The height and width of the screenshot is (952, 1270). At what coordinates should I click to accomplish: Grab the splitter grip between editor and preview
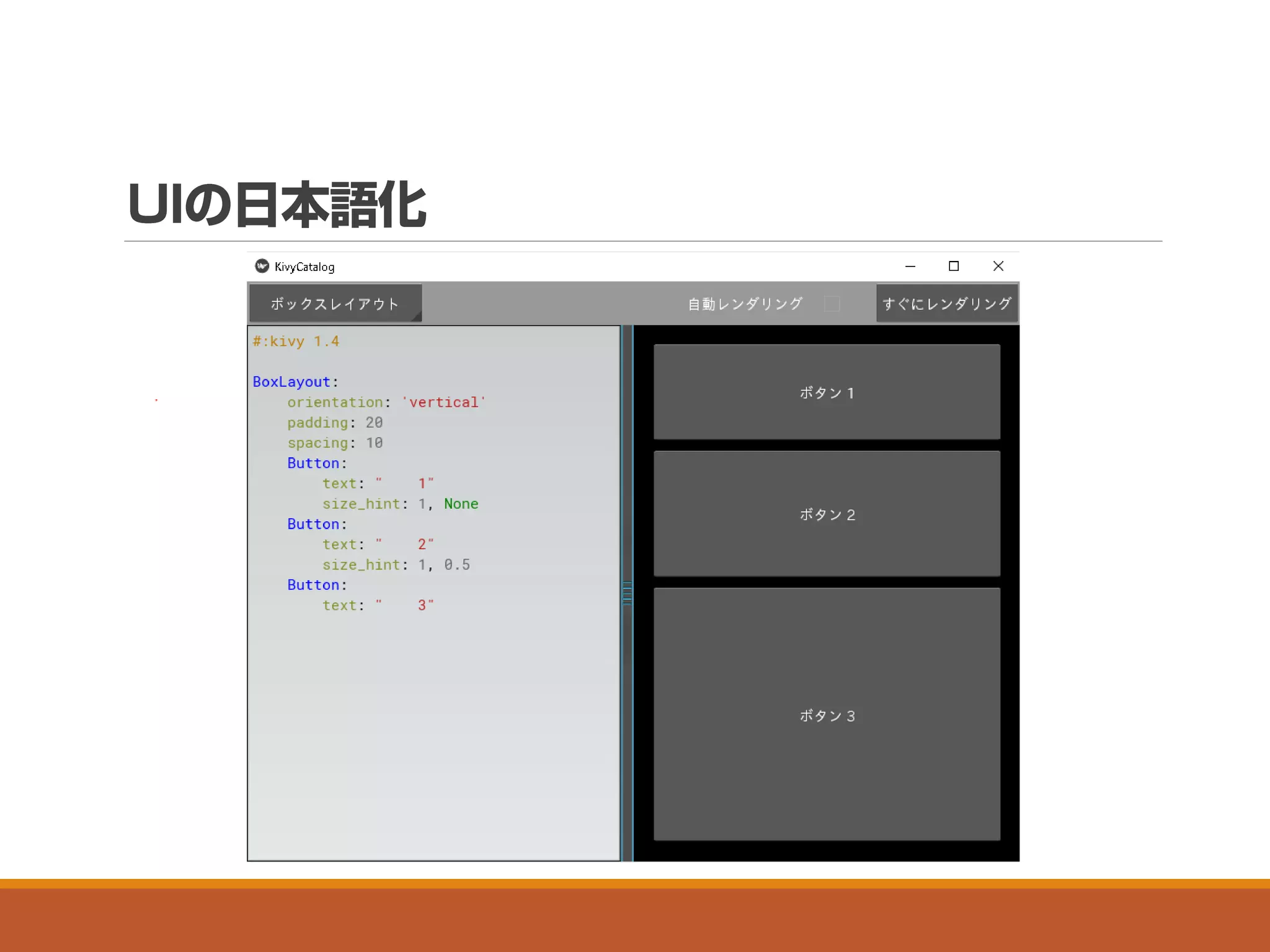coord(627,593)
